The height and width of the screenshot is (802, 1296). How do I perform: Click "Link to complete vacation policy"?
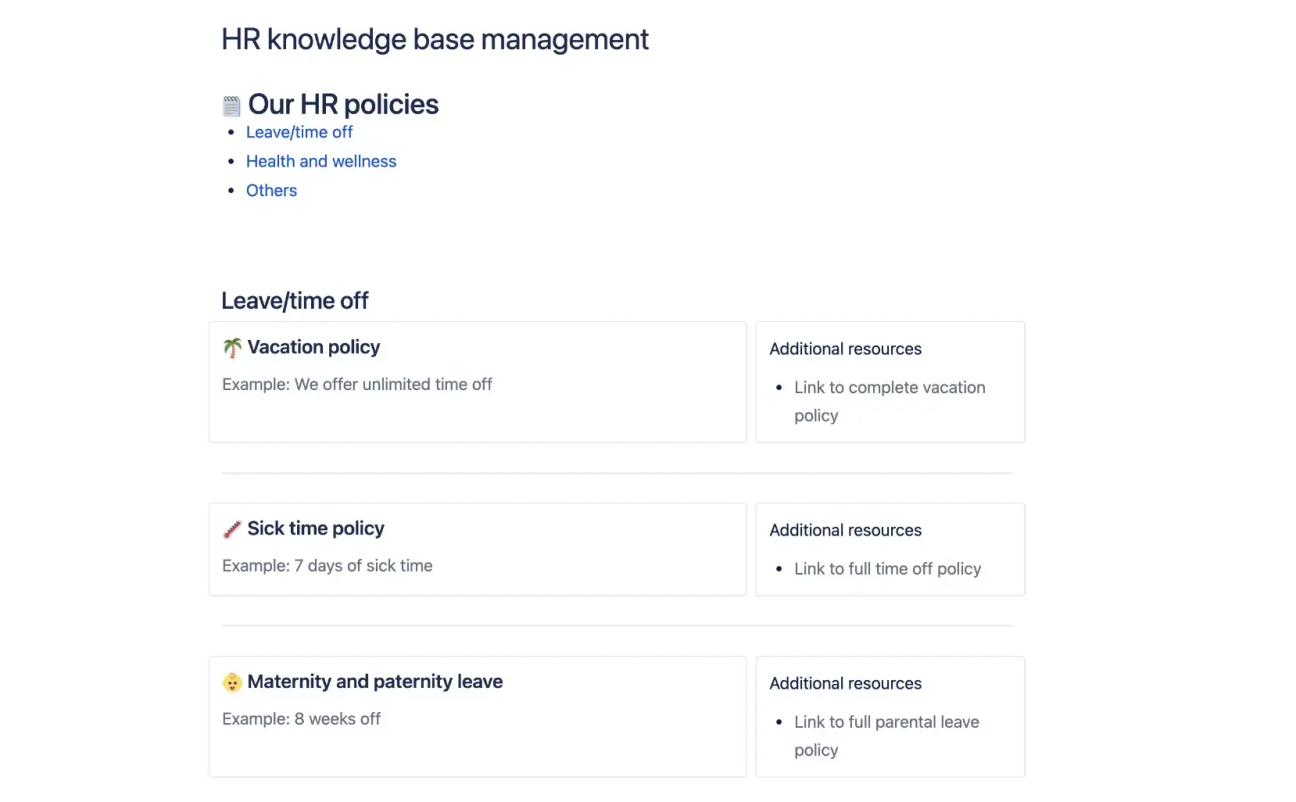(889, 401)
